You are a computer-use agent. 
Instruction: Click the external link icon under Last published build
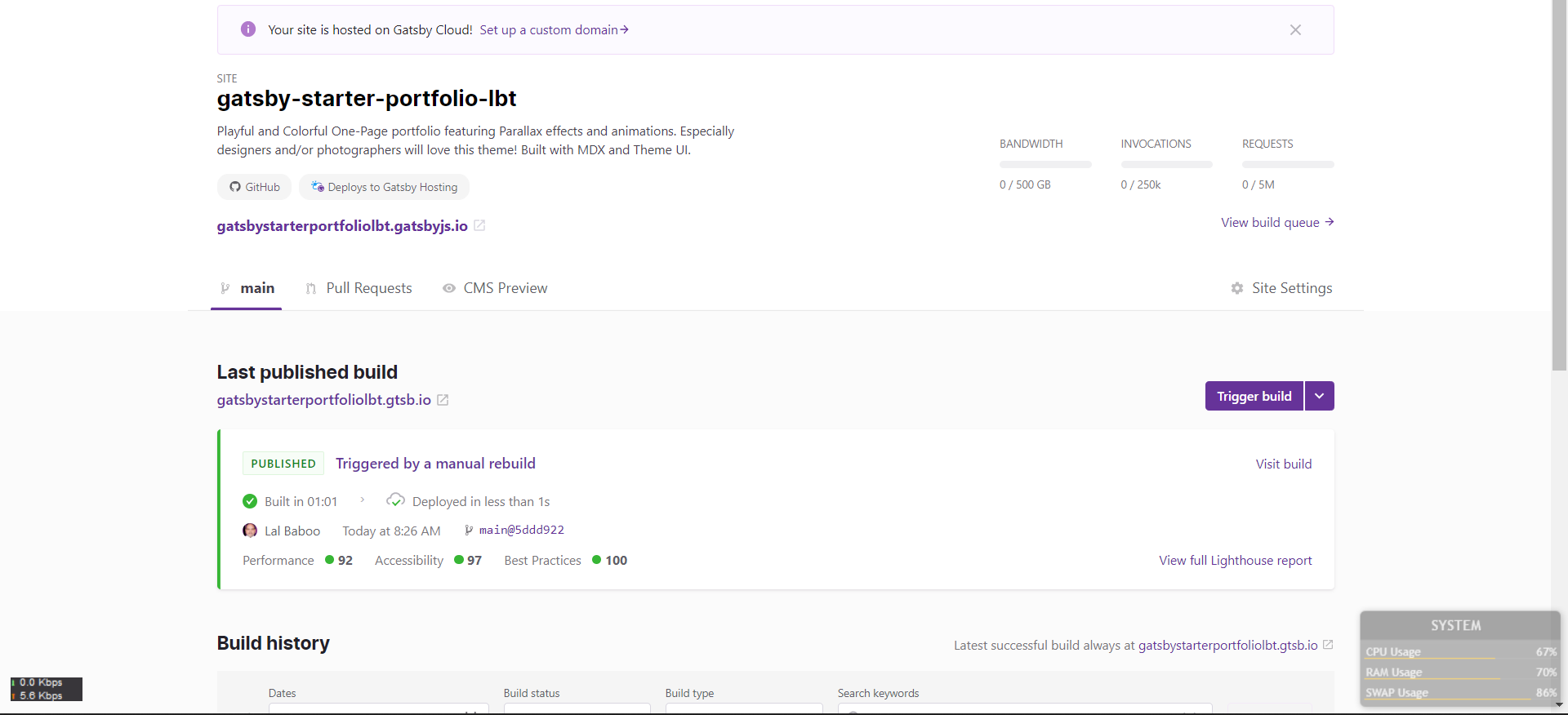[443, 400]
